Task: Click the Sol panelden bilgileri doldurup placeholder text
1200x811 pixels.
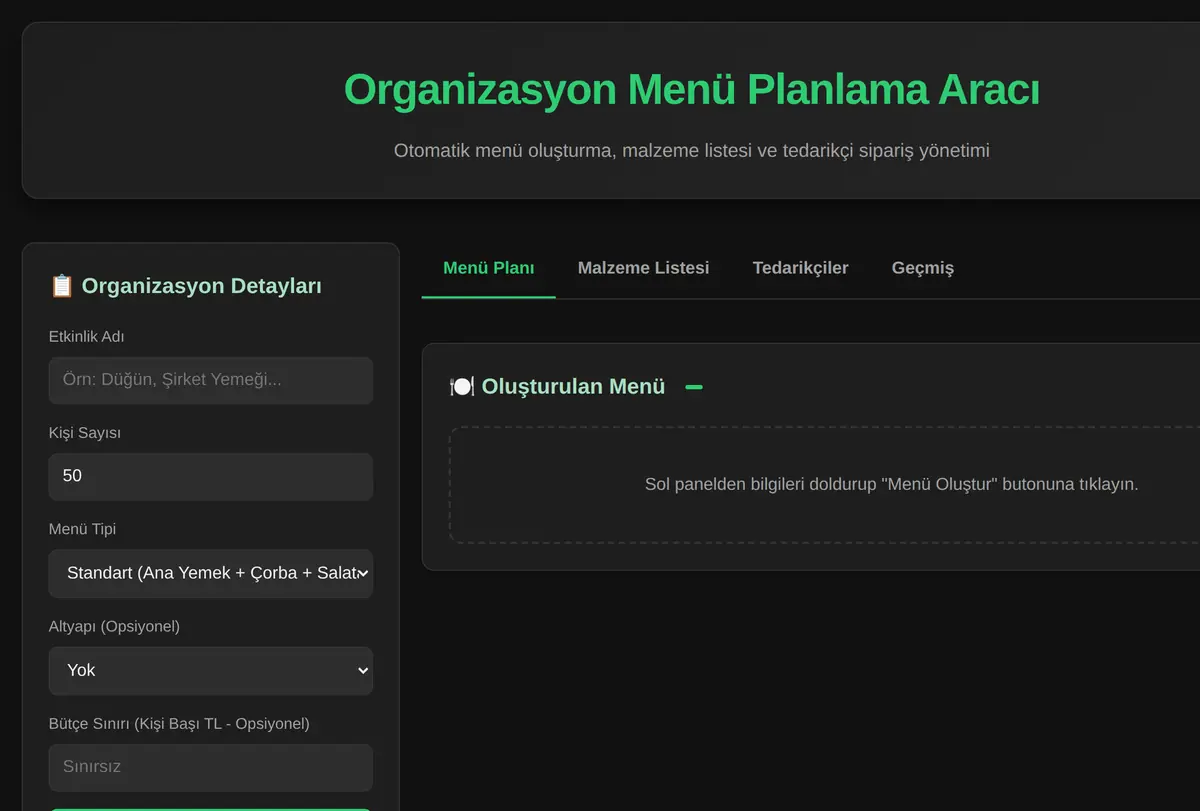Action: tap(892, 484)
